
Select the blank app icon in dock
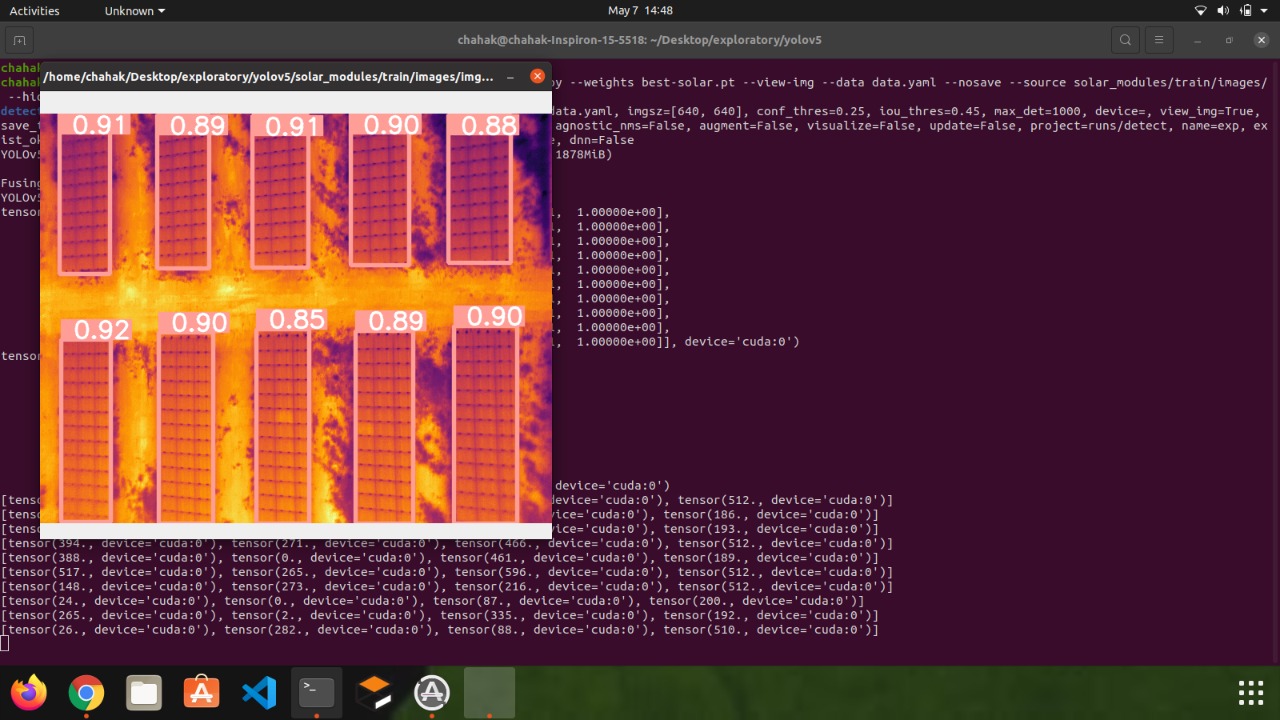coord(490,692)
